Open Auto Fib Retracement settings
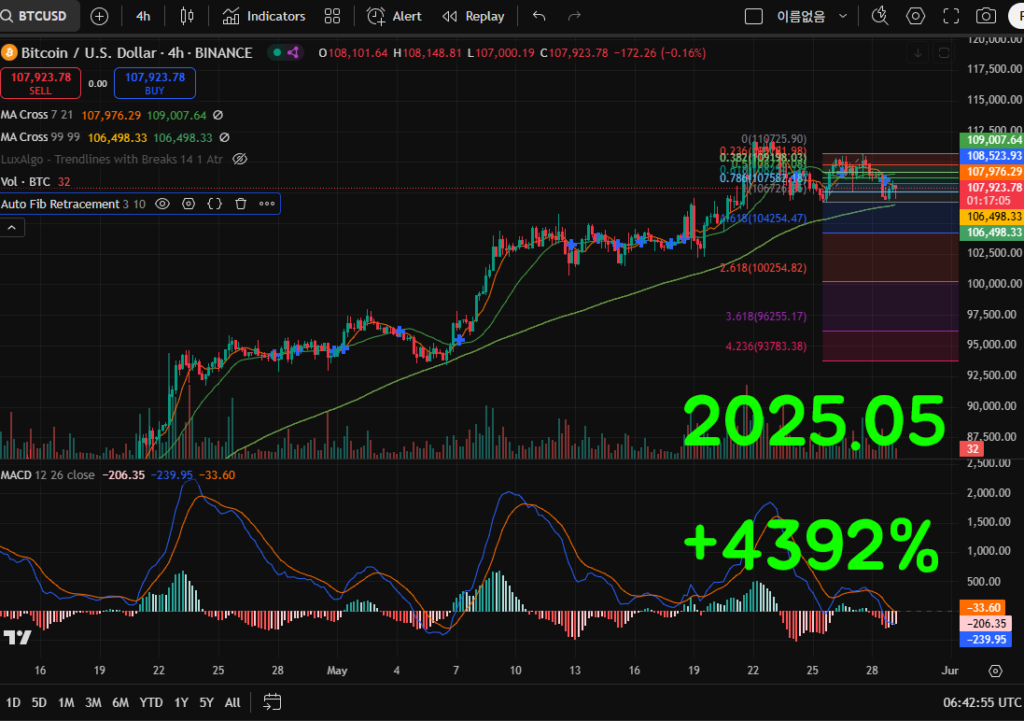Screen dimensions: 1024x721 189,204
